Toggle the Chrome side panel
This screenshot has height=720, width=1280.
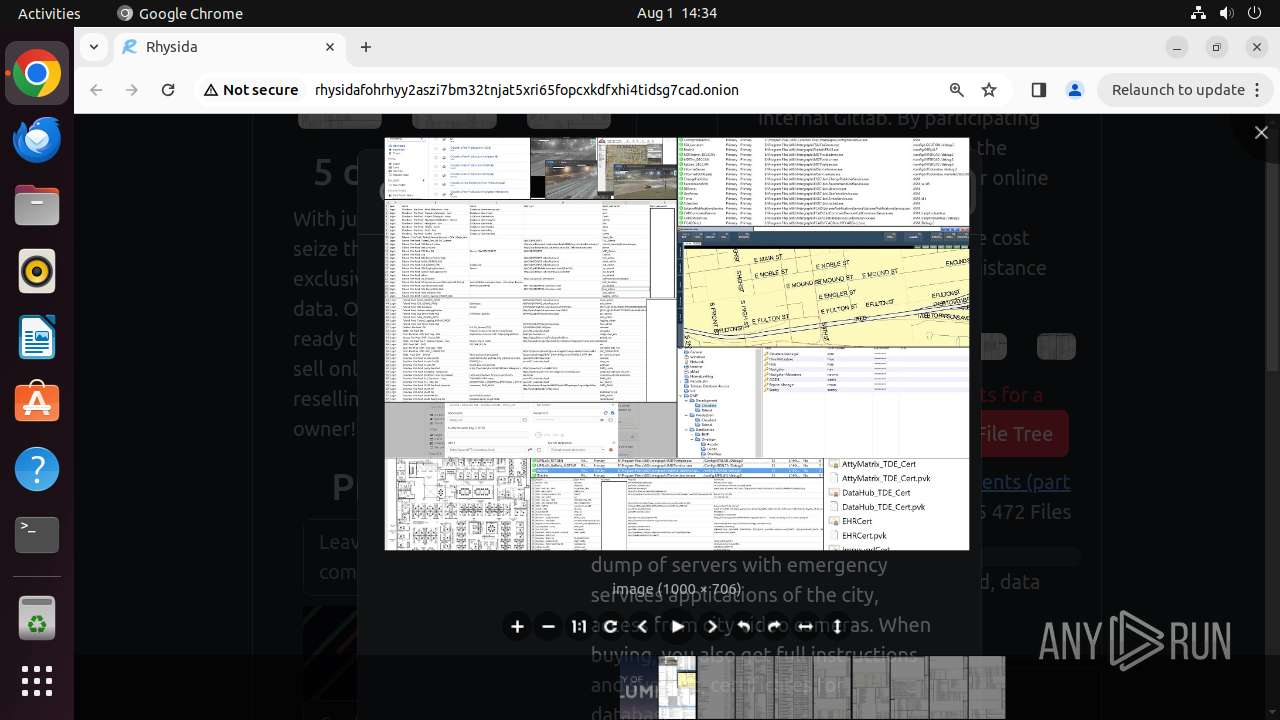pyautogui.click(x=1038, y=90)
